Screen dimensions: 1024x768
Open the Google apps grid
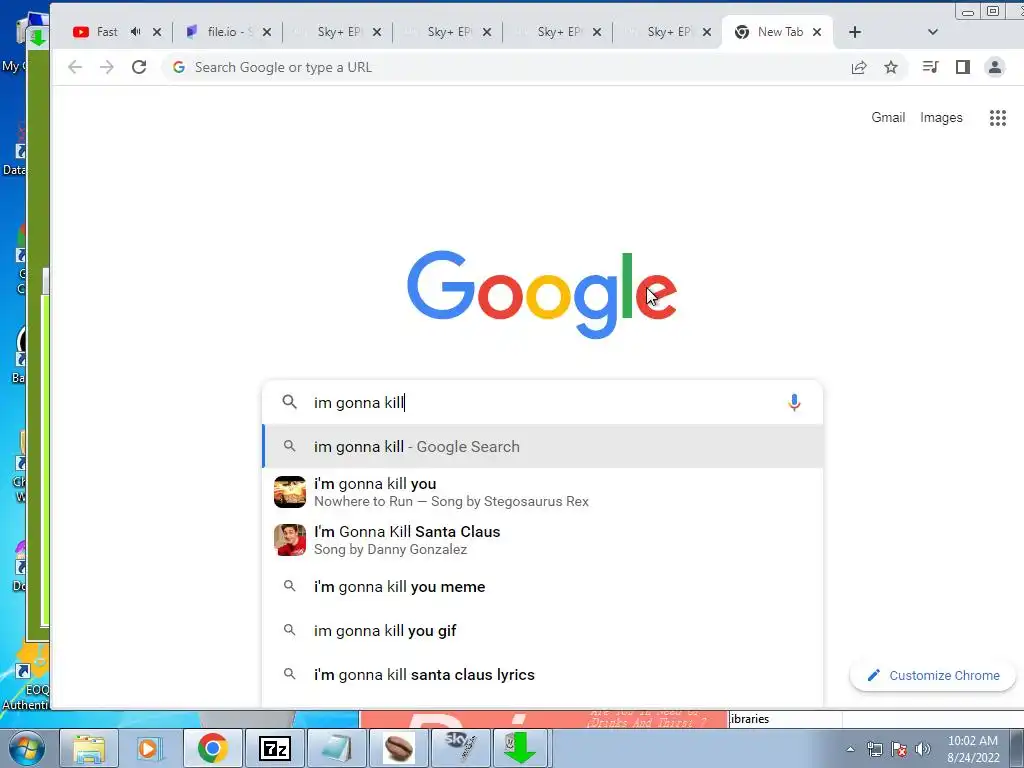997,118
